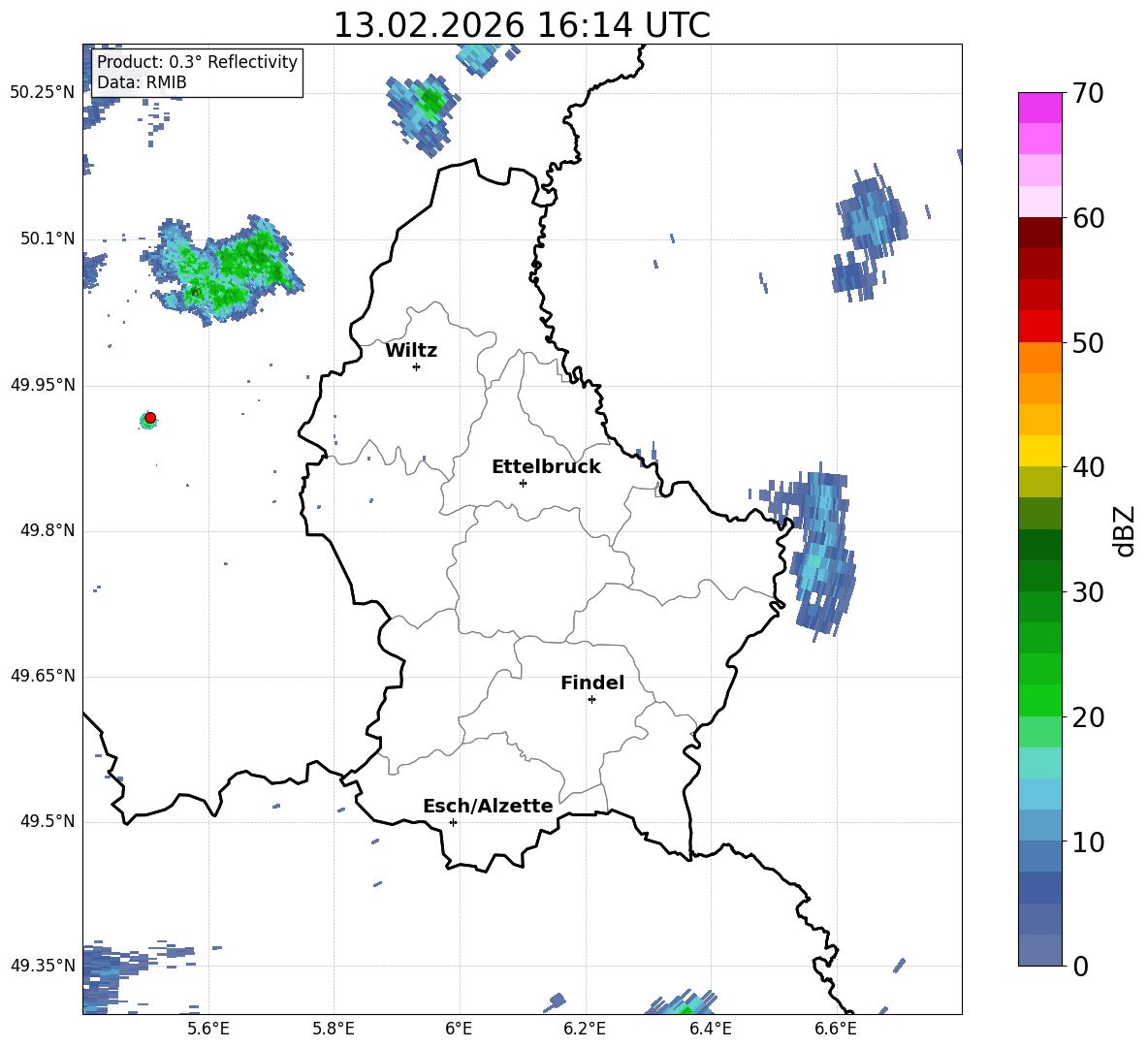
Task: Click the colorbar tick value 30
Action: tap(1088, 592)
